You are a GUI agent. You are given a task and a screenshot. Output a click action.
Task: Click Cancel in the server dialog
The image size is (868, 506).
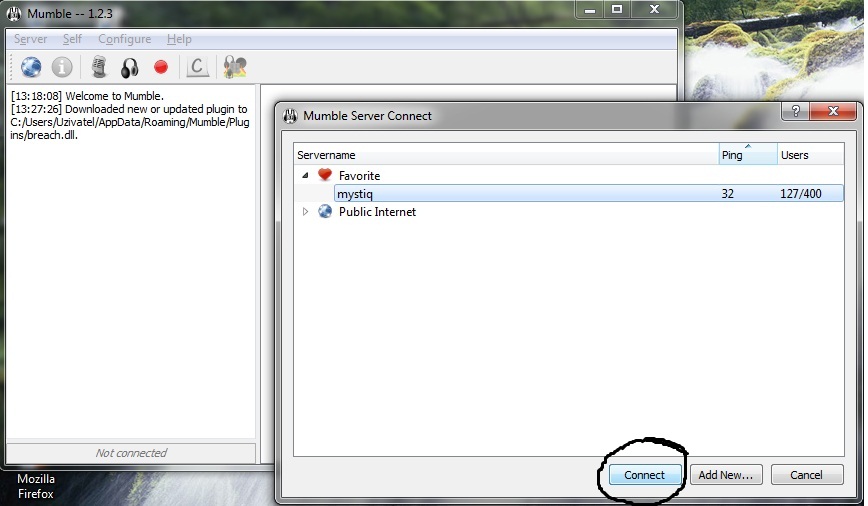coord(807,475)
